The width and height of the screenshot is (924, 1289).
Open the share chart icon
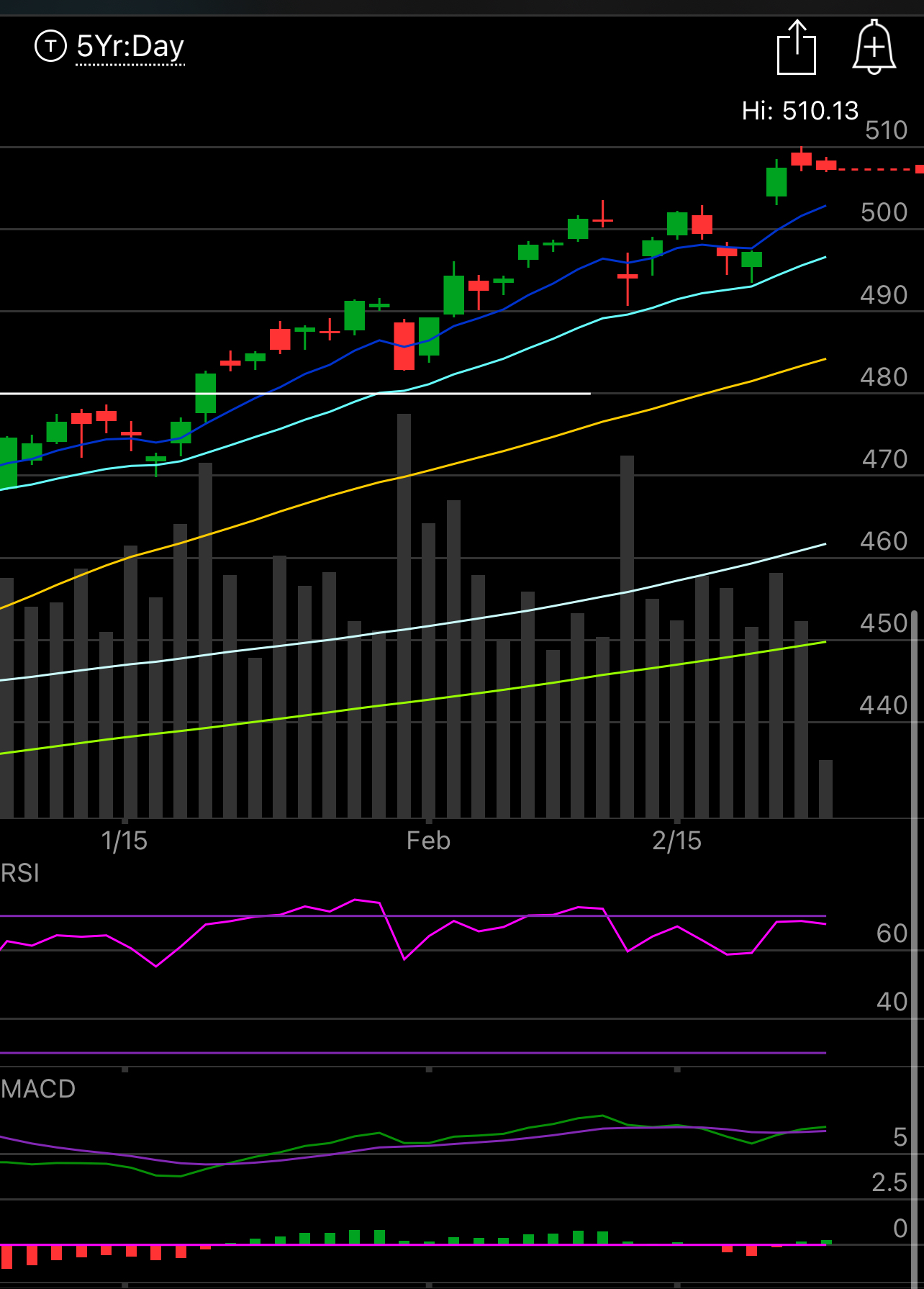point(797,48)
